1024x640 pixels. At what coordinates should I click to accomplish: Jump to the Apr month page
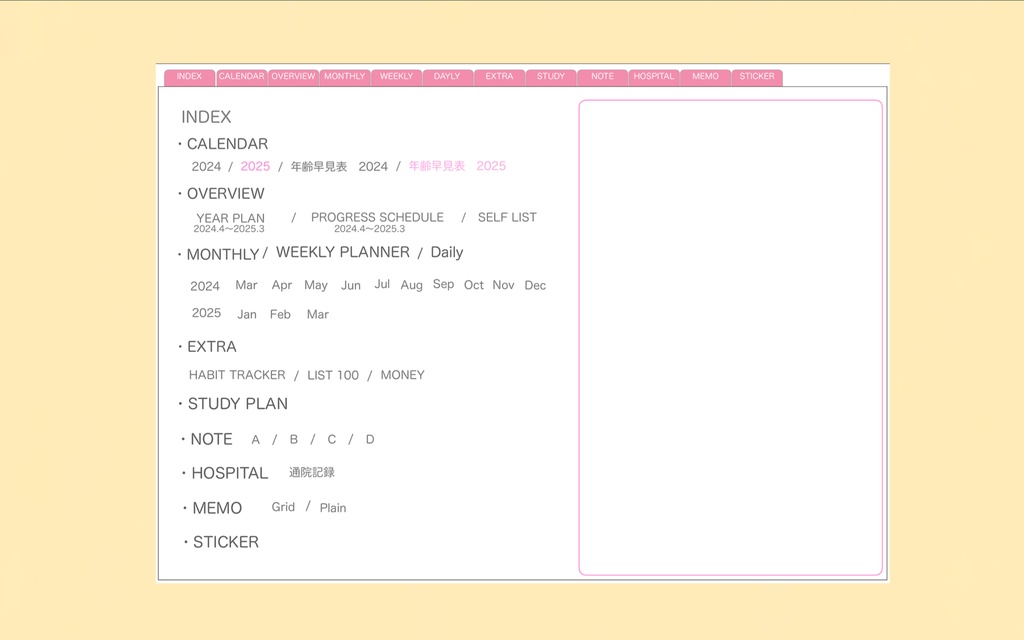[281, 285]
